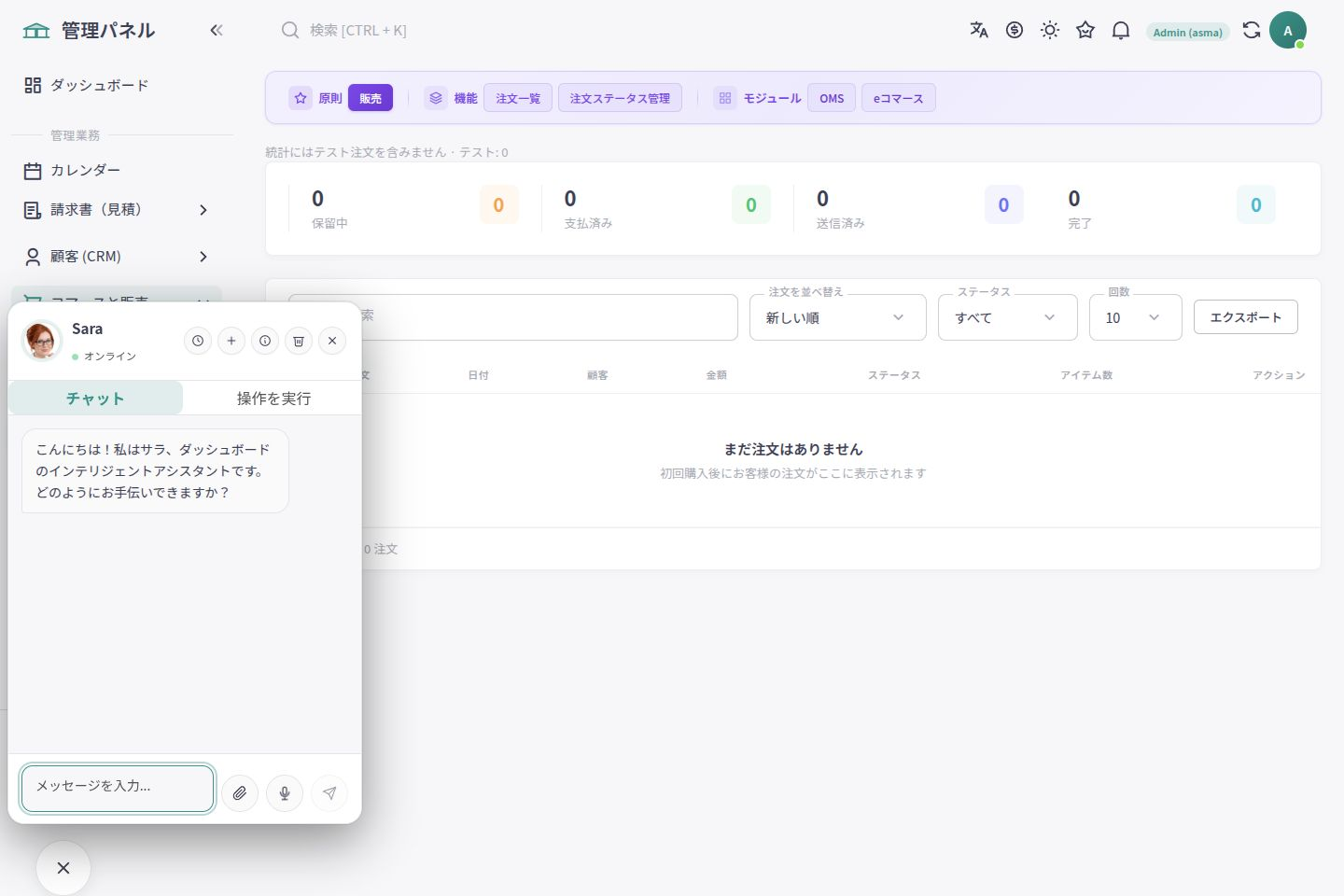Send the message with paper plane icon
This screenshot has width=1344, height=896.
(x=329, y=793)
